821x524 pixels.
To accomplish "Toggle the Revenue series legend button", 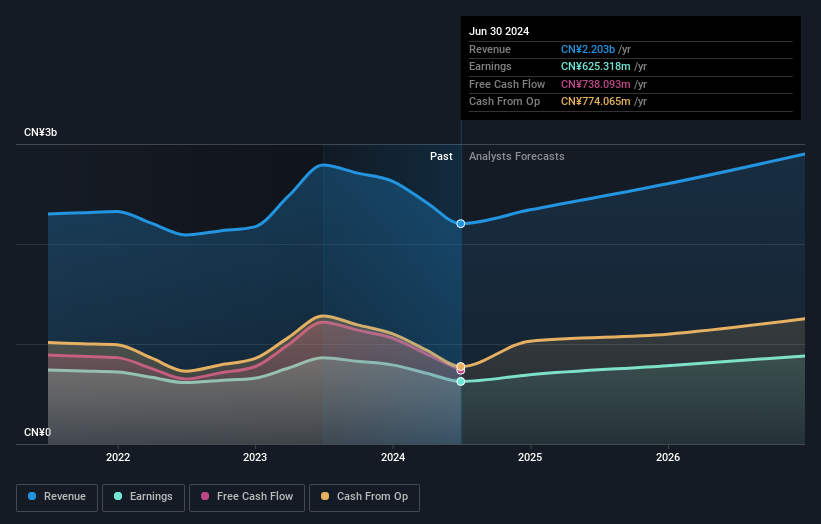I will [x=57, y=497].
